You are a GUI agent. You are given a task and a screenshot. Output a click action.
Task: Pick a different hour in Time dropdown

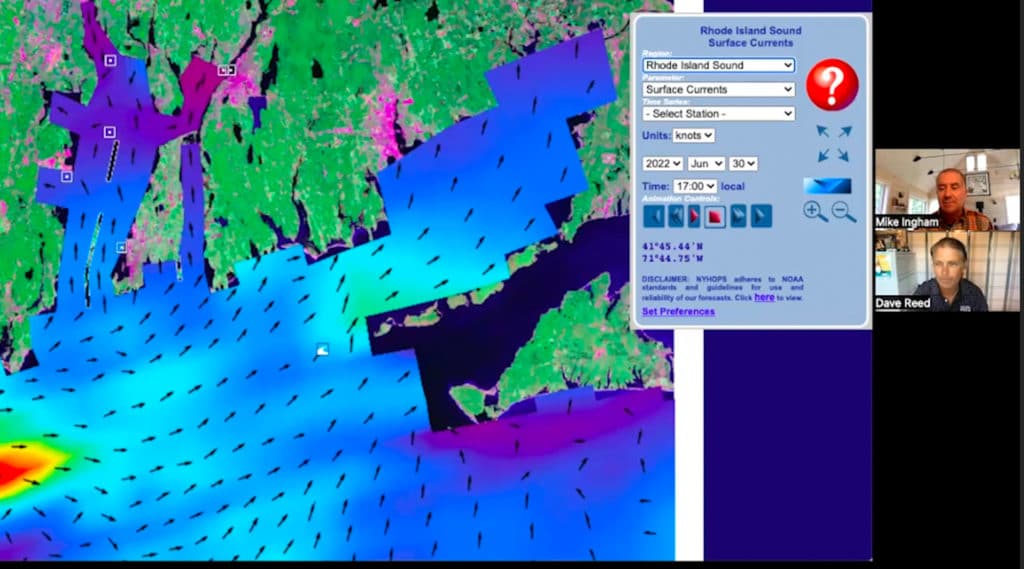pyautogui.click(x=696, y=186)
